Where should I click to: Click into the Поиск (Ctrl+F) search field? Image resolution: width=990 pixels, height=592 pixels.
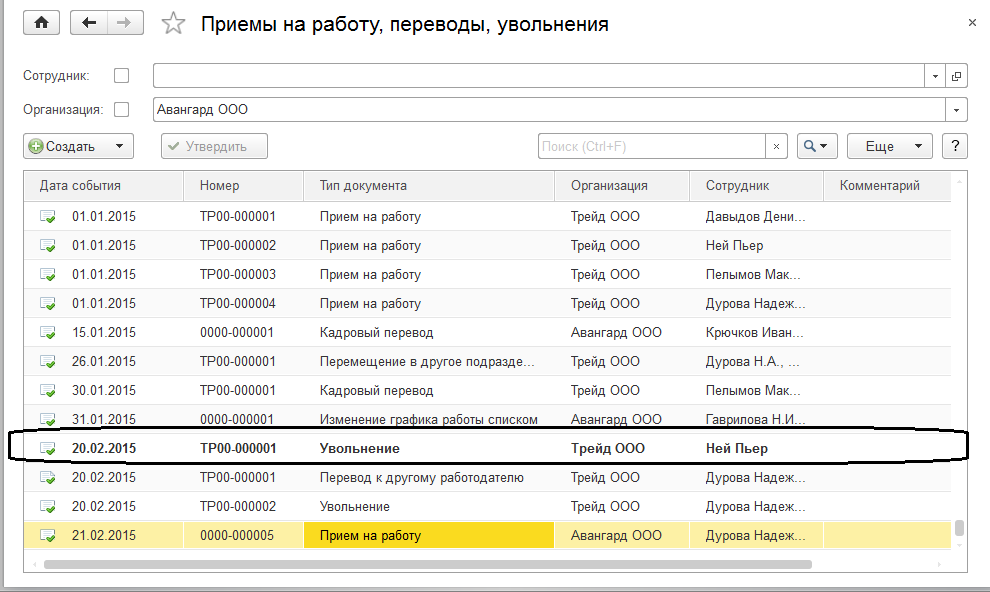[651, 146]
